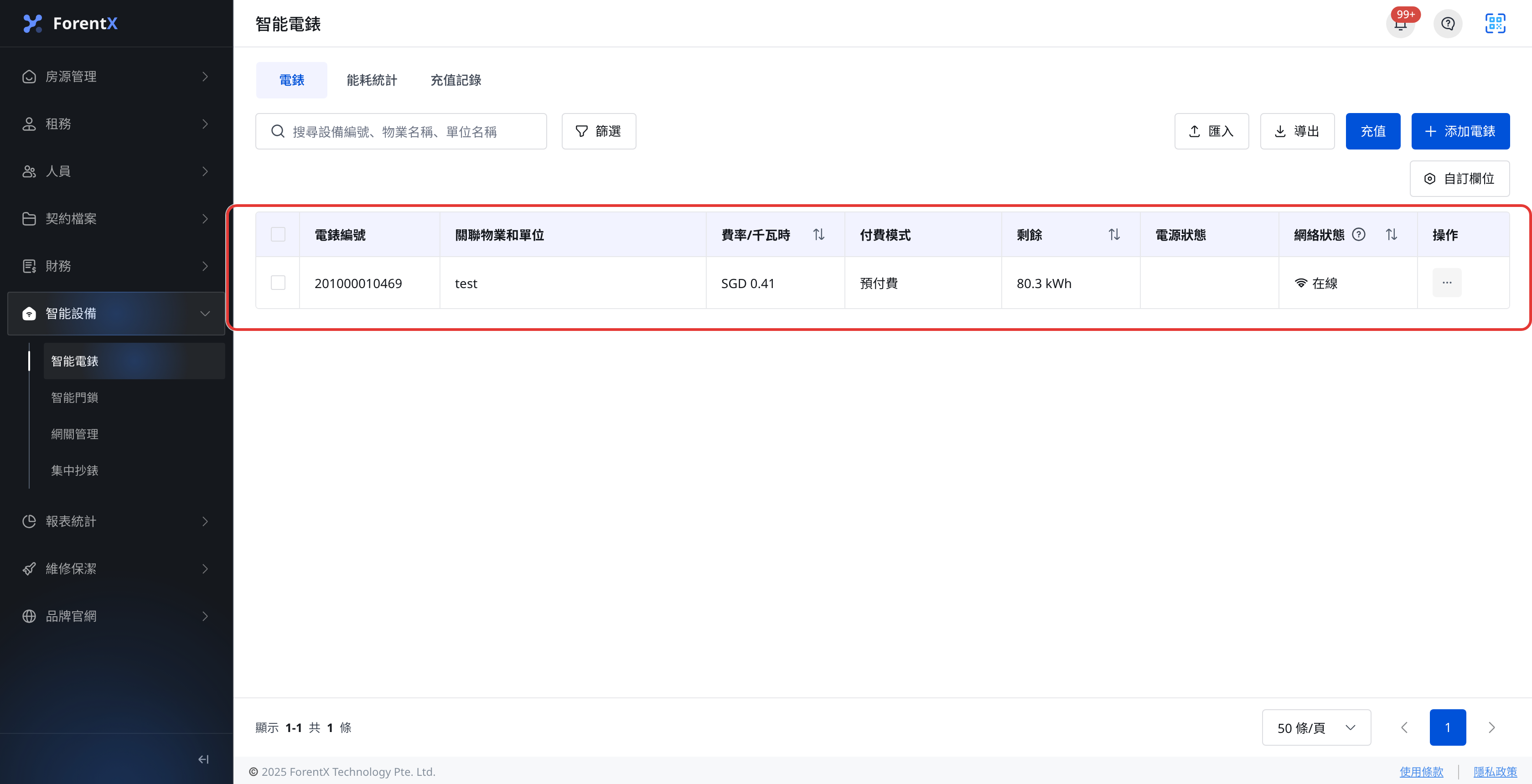
Task: Open 集中抄錶 in the sidebar
Action: [x=135, y=470]
